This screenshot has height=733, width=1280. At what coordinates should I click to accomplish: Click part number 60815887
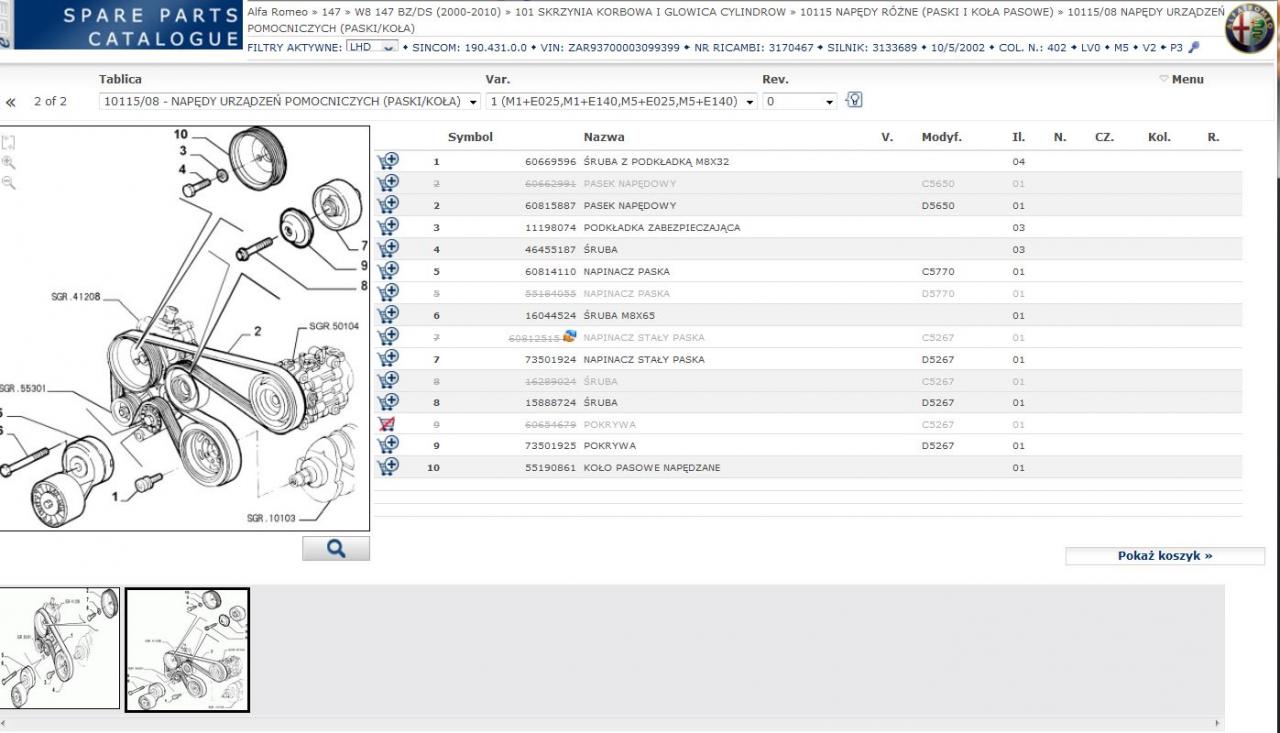click(551, 206)
